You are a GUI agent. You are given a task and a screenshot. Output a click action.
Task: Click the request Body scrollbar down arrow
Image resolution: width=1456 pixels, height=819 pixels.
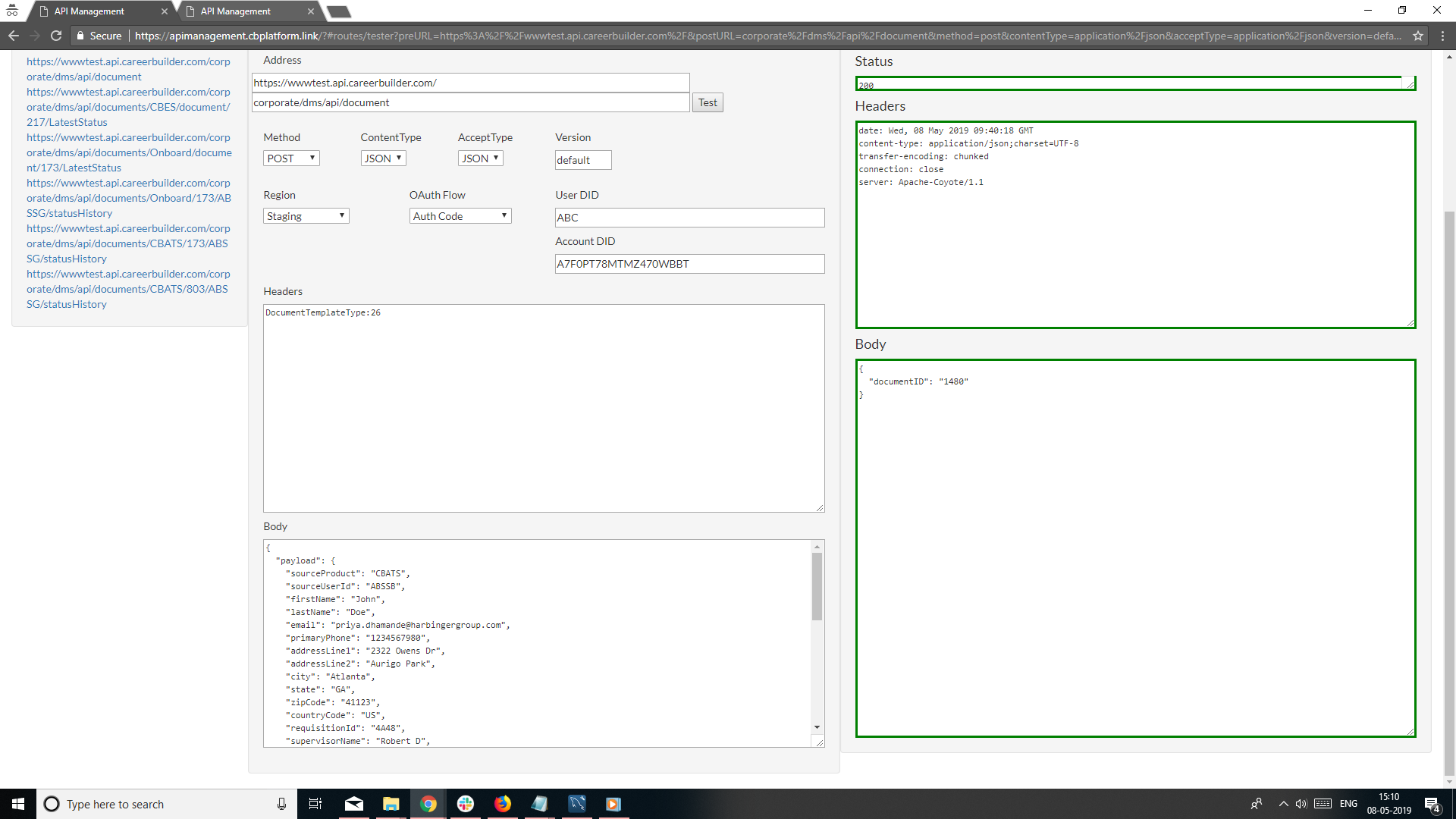tap(817, 727)
